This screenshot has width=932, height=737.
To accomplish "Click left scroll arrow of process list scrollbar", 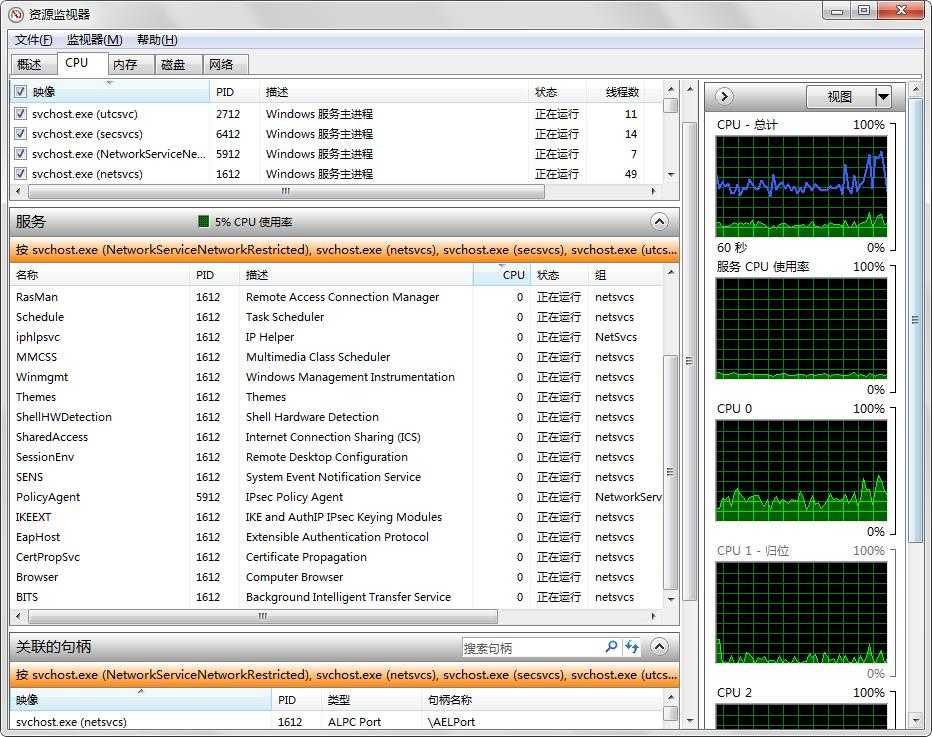I will tap(17, 191).
